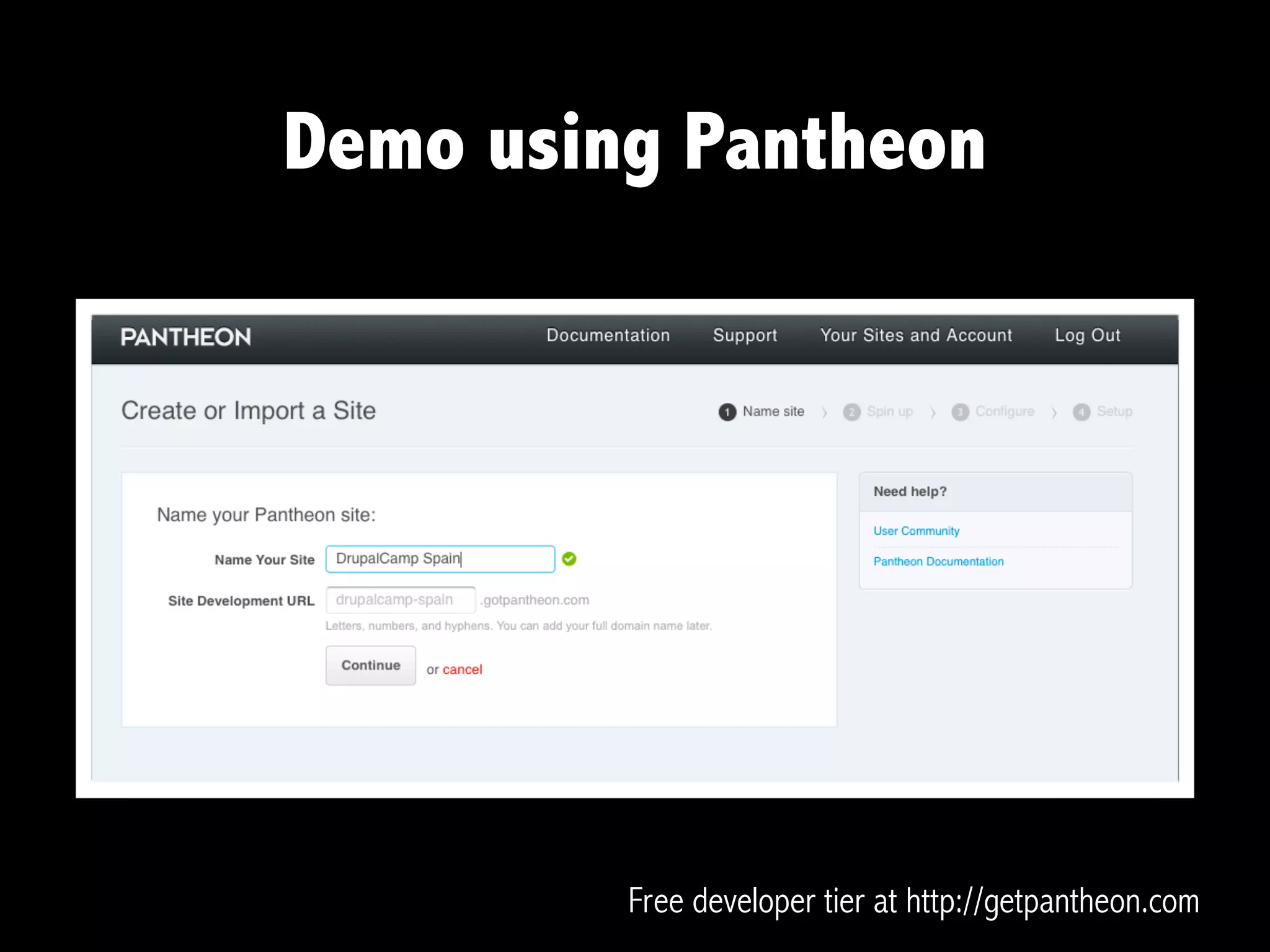Click the green validation checkmark icon
Screen dimensions: 1270x952
(569, 559)
